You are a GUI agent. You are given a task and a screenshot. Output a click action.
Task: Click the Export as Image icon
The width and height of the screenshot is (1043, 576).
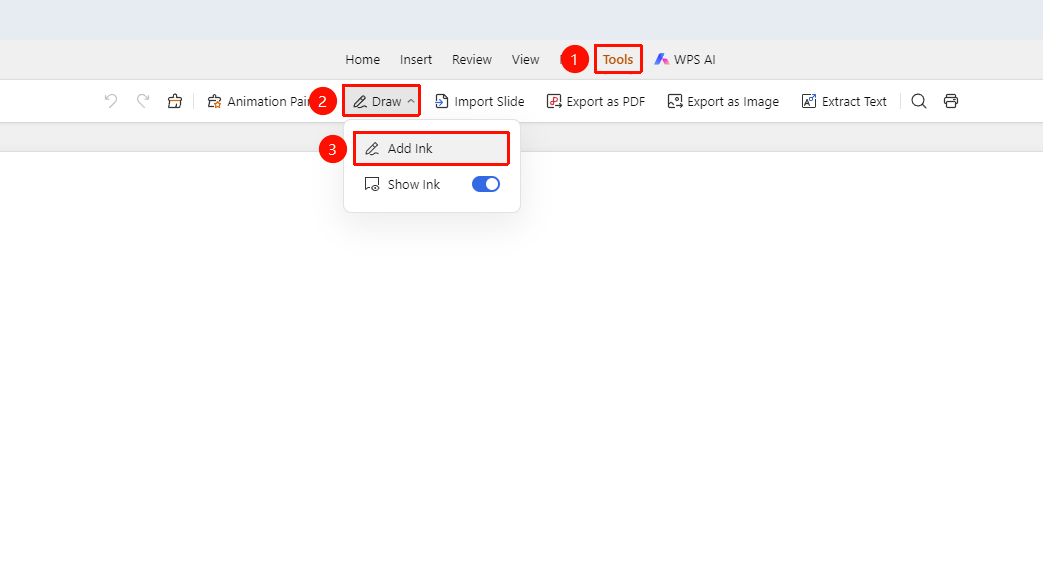coord(674,101)
